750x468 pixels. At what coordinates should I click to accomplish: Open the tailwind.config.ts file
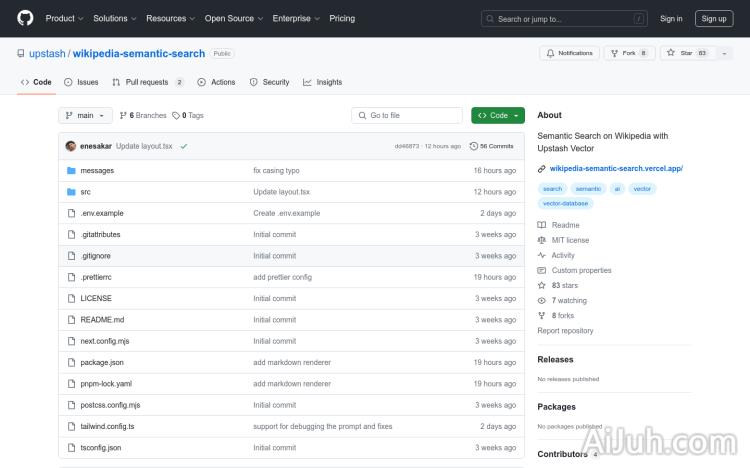click(107, 426)
